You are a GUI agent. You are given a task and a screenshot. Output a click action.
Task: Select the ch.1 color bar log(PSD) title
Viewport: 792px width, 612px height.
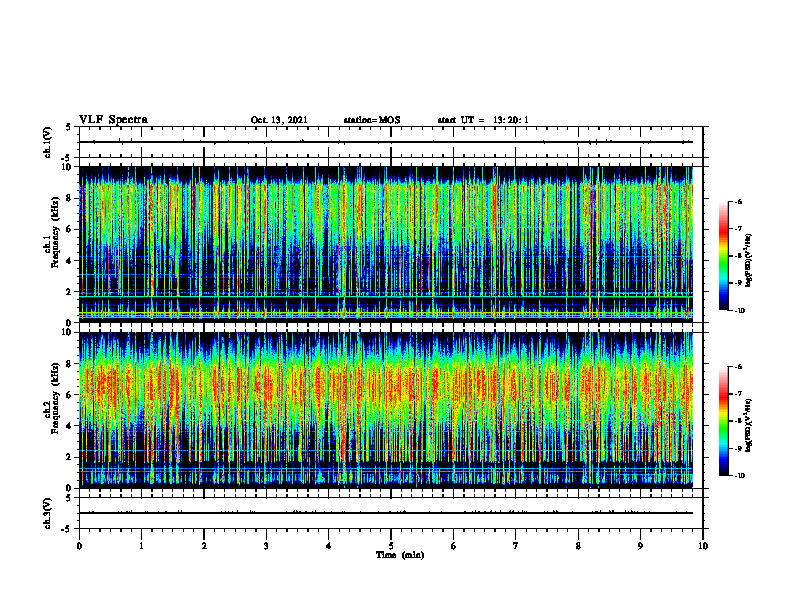(x=748, y=261)
